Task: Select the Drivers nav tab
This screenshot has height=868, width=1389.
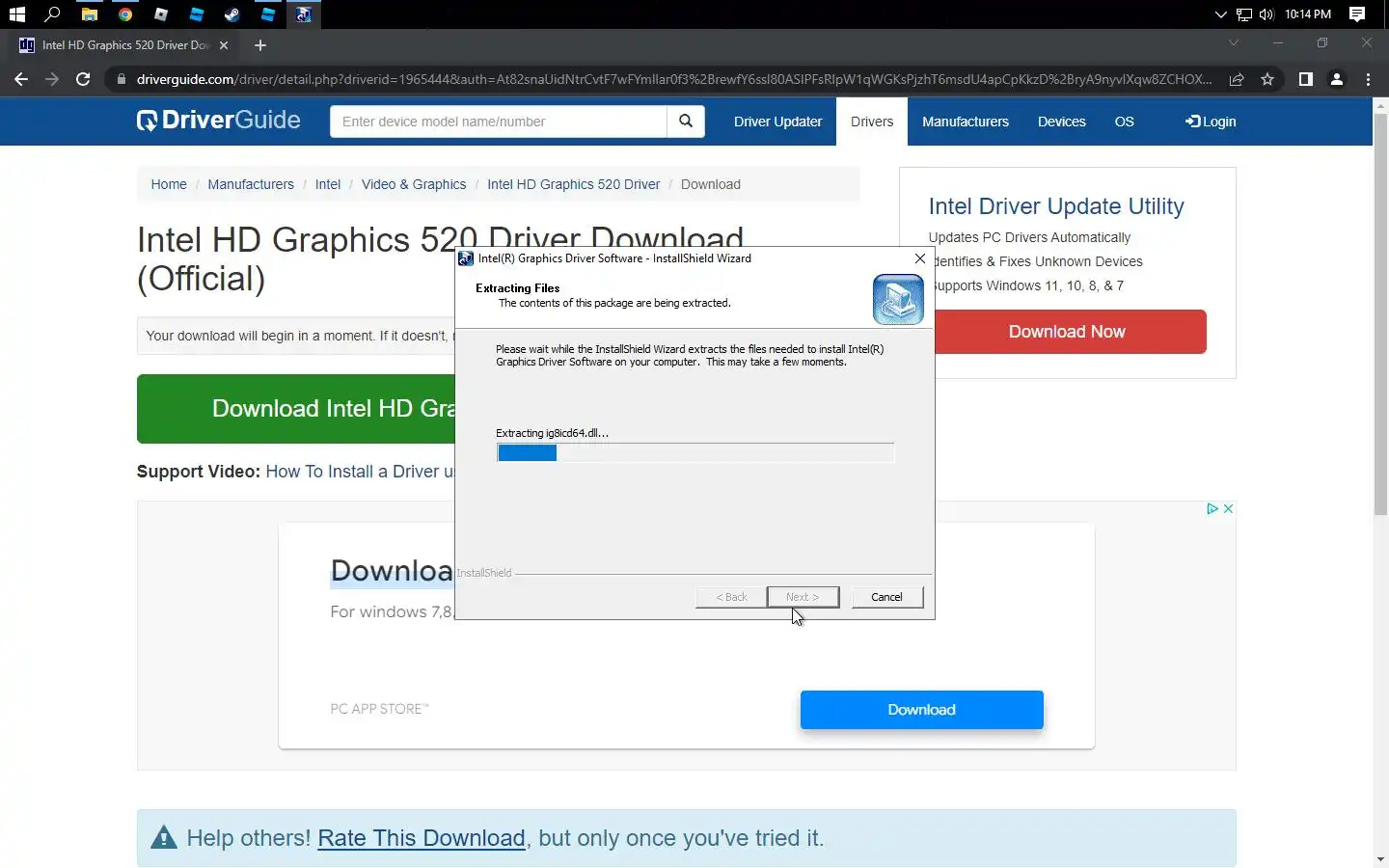Action: click(872, 122)
